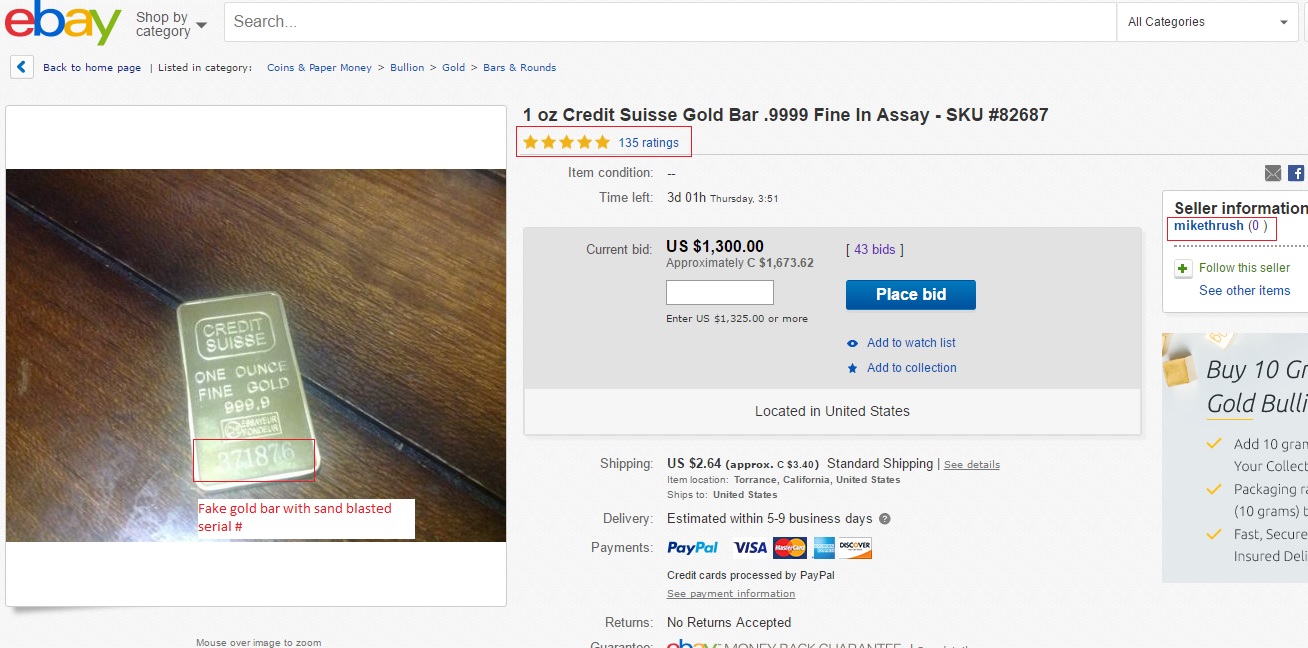Click the Place bid button
The width and height of the screenshot is (1308, 648).
(x=911, y=294)
